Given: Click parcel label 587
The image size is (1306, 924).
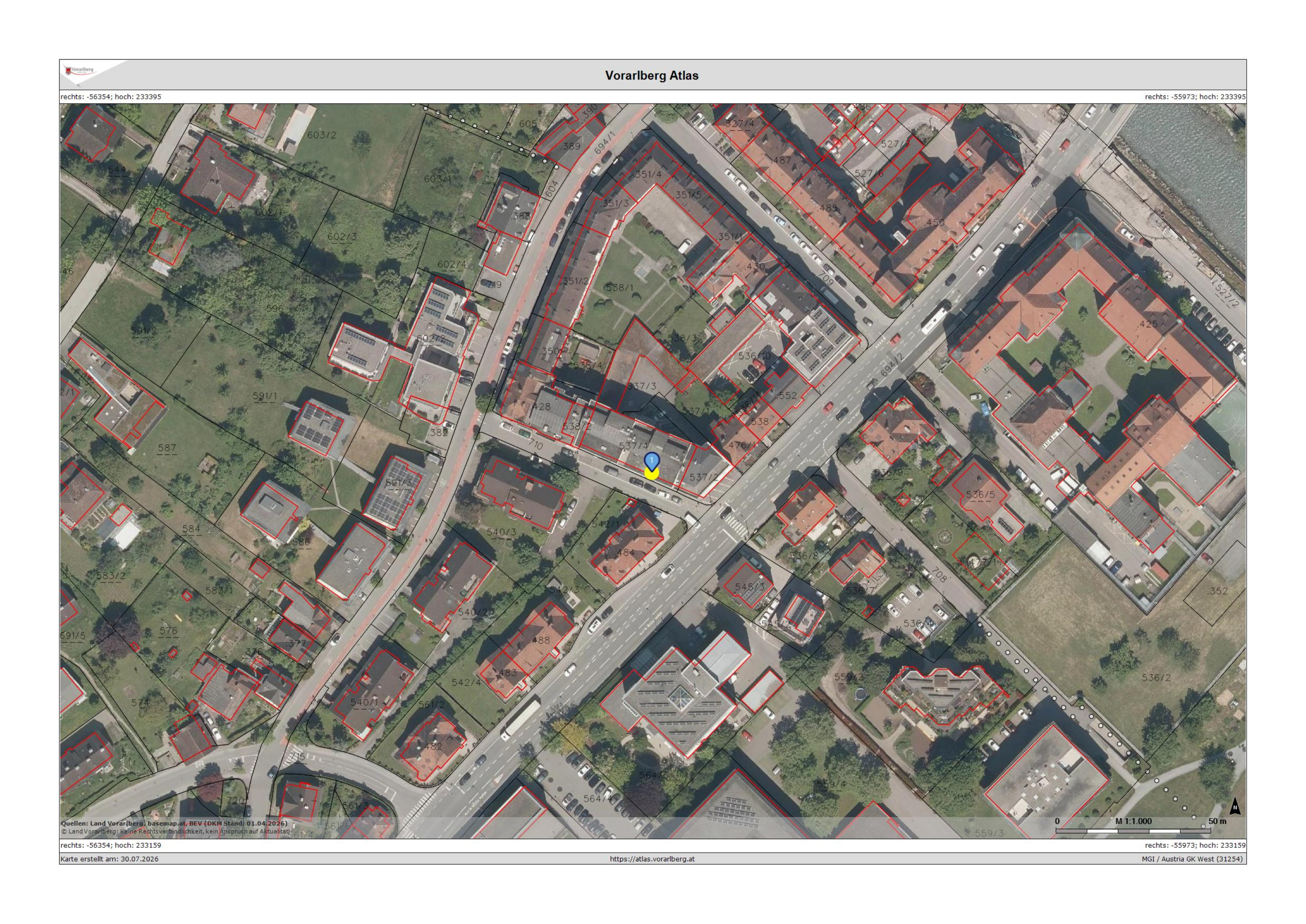Looking at the screenshot, I should [167, 448].
